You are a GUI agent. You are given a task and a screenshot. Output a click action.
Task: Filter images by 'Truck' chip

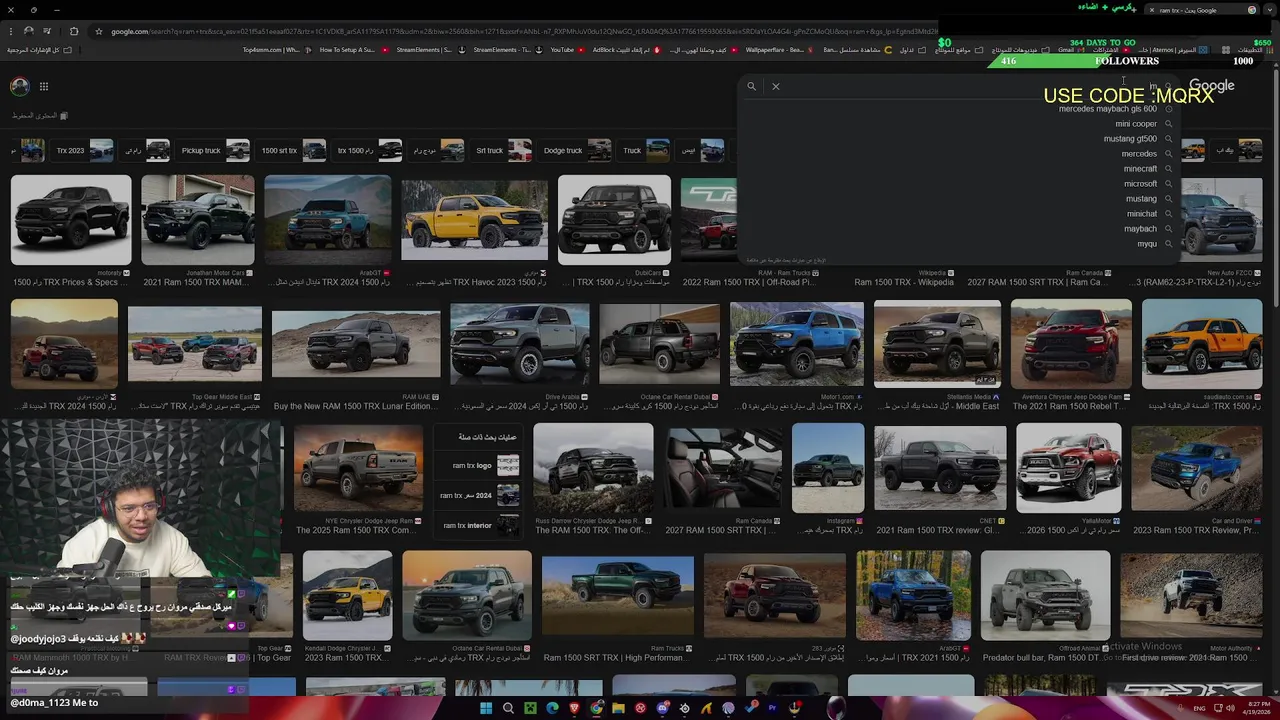645,151
